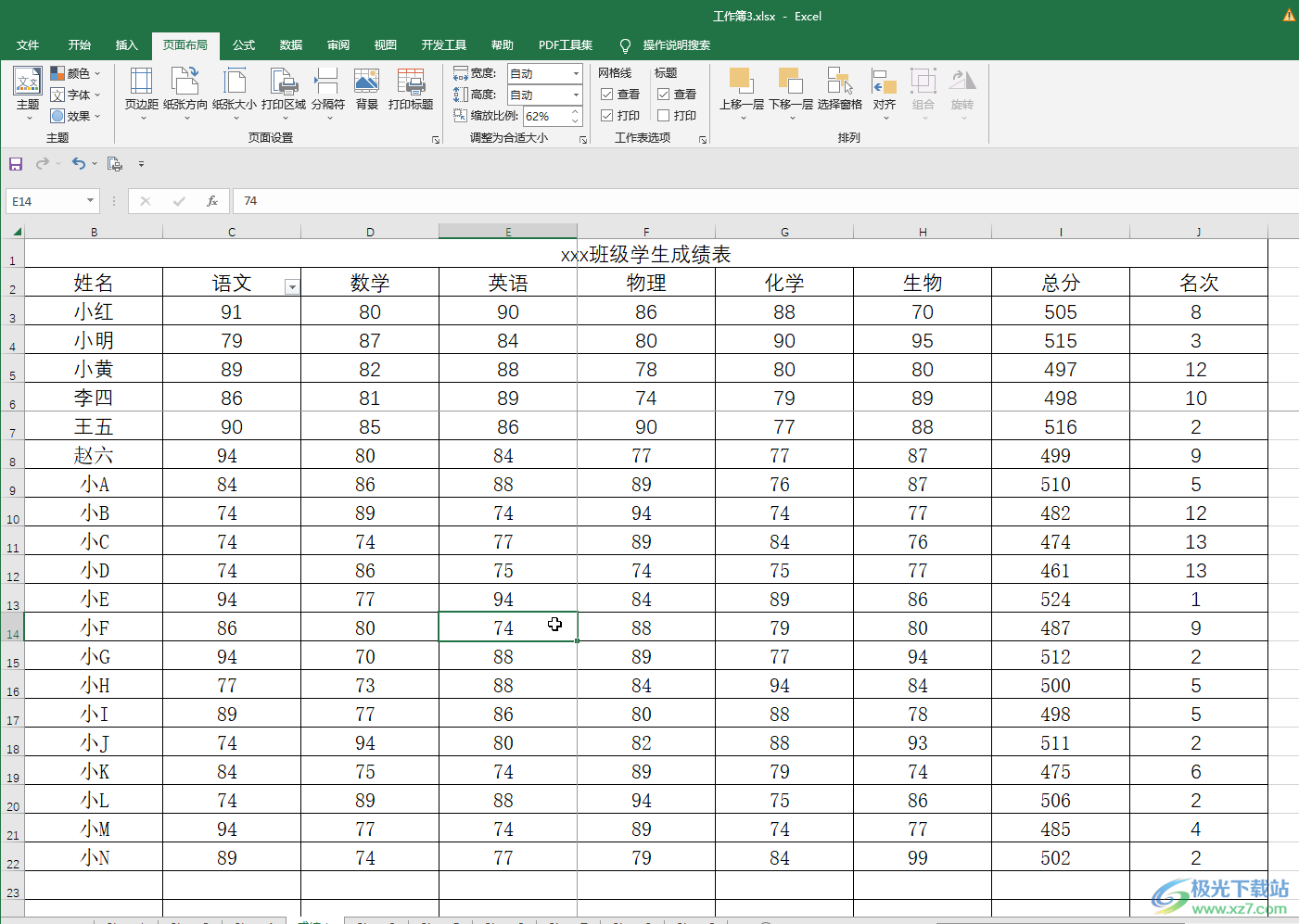The width and height of the screenshot is (1299, 924).
Task: Open the Undo history dropdown arrow
Action: click(x=95, y=164)
